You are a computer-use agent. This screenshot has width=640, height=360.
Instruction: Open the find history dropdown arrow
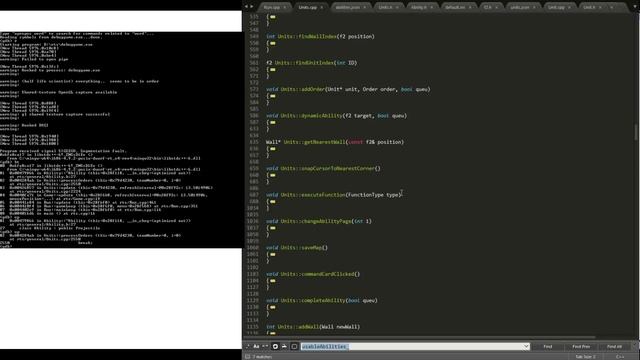coord(526,346)
